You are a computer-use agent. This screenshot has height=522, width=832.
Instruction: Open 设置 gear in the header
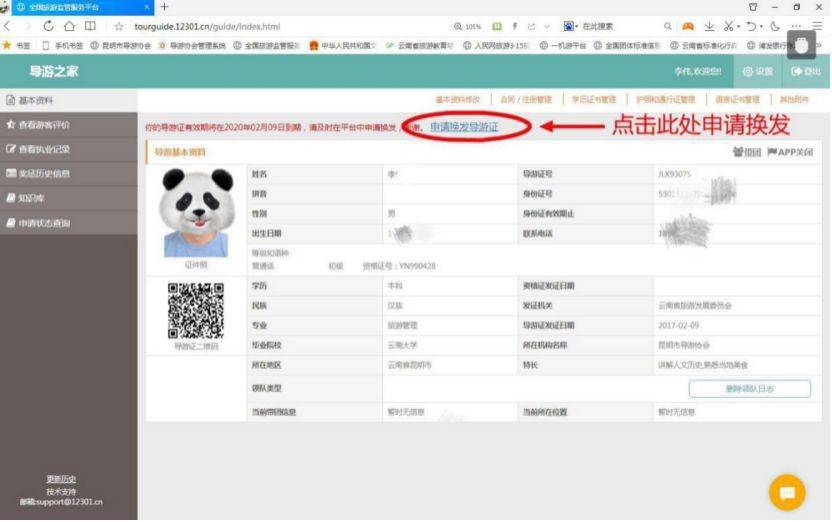(x=757, y=72)
